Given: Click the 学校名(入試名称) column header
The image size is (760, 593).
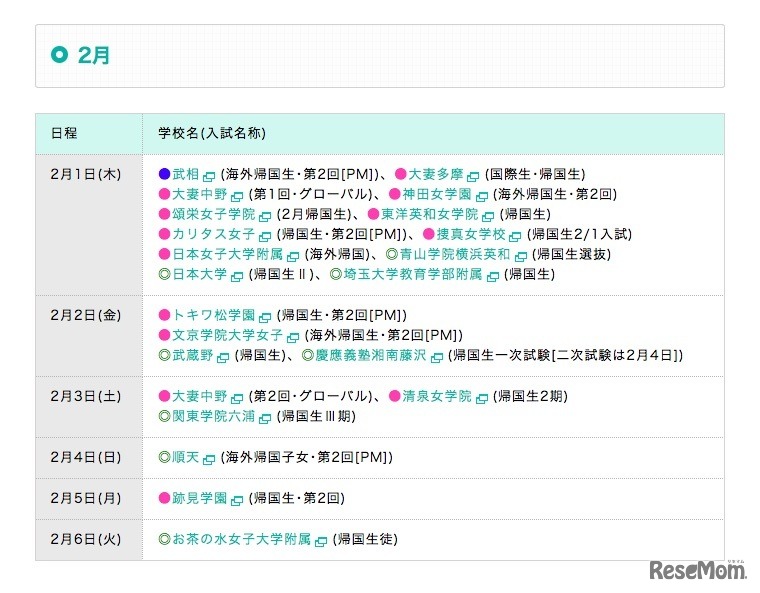Looking at the screenshot, I should click(x=433, y=134).
